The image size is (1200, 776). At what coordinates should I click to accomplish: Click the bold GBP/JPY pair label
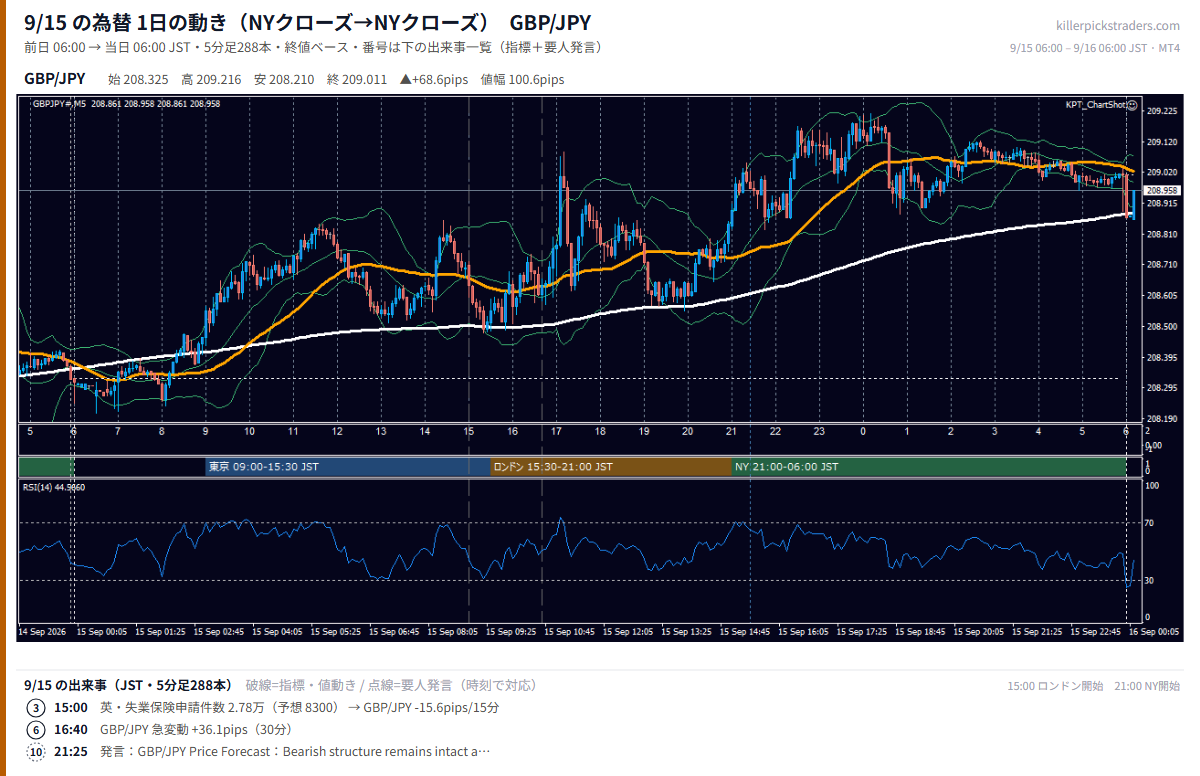tap(55, 79)
